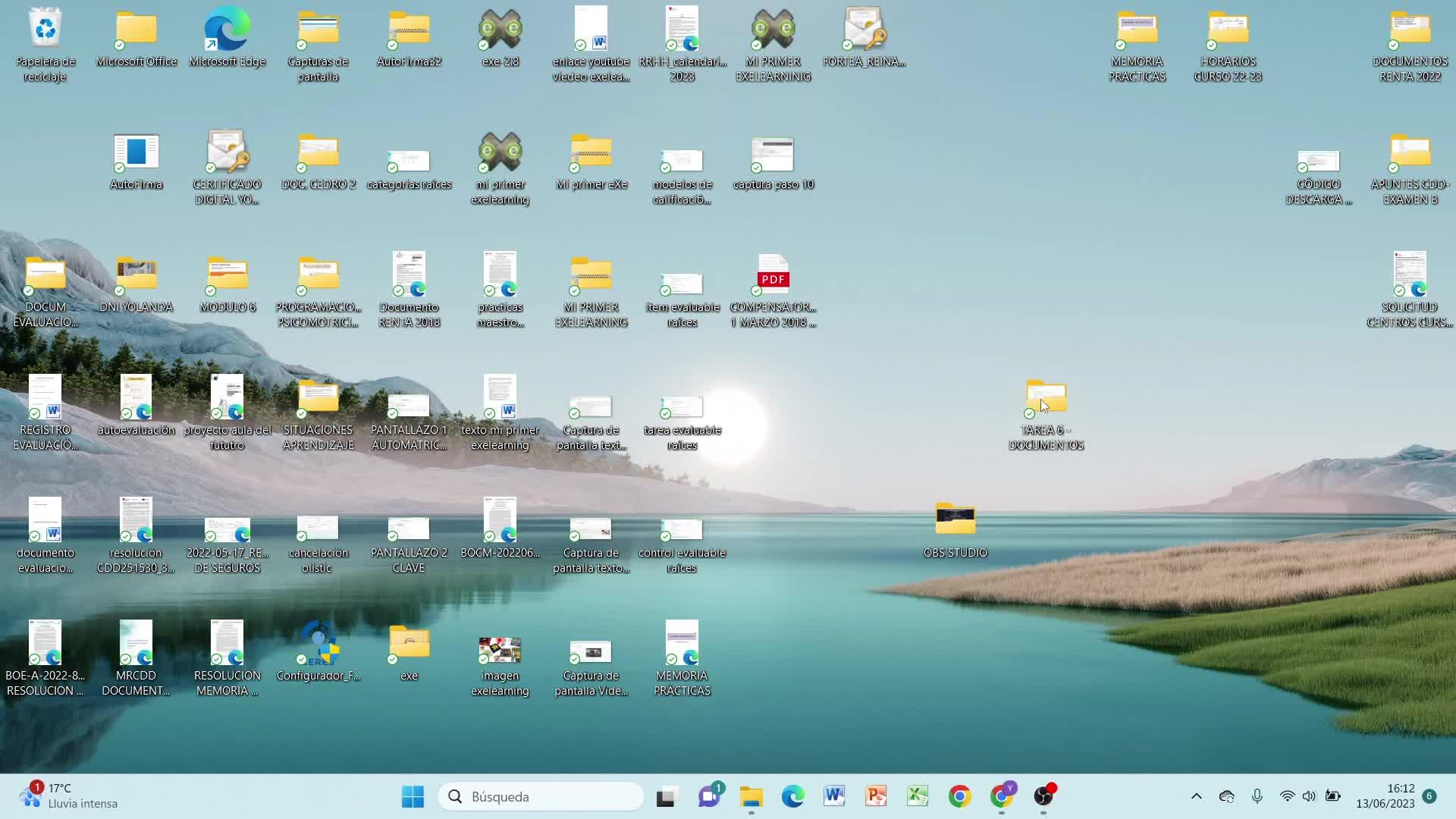Click the Wi-Fi network tray icon
The width and height of the screenshot is (1456, 819).
pos(1287,796)
